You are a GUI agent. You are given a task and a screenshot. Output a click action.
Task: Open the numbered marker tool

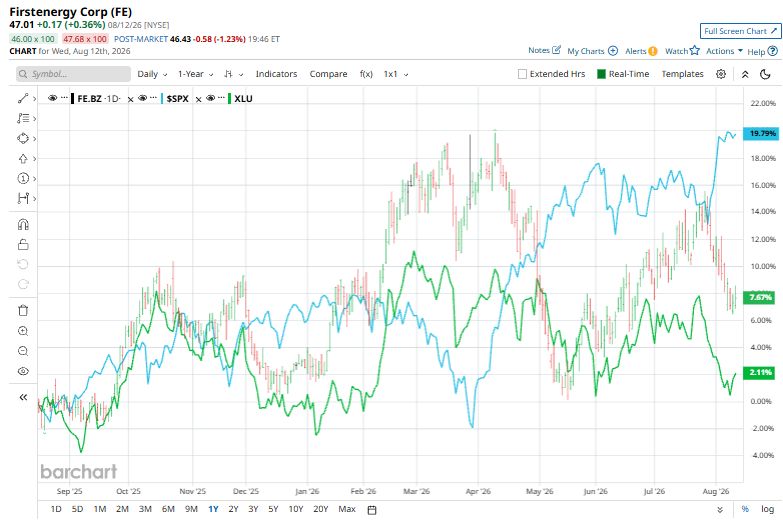click(23, 178)
